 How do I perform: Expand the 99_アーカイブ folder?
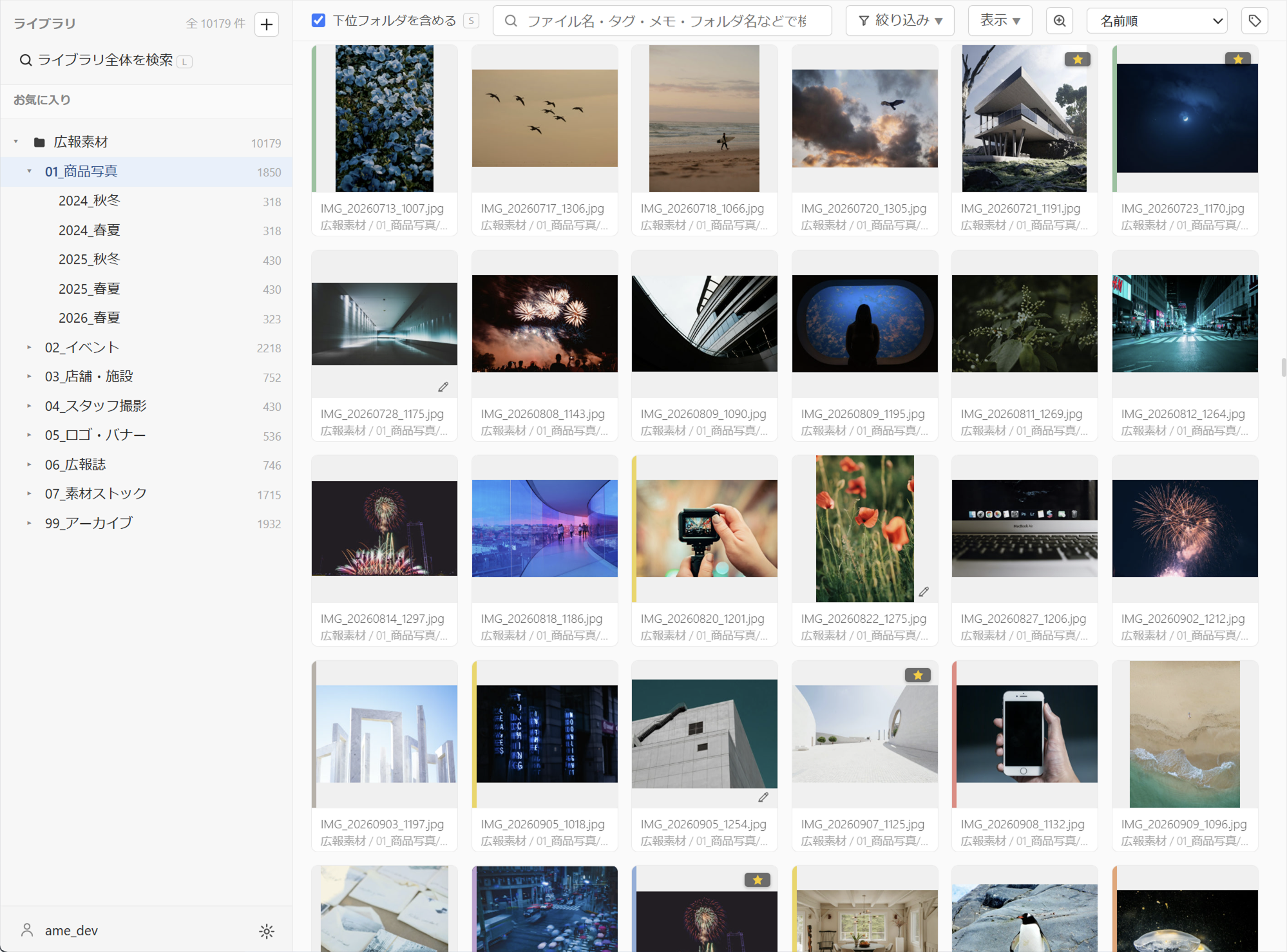point(29,523)
